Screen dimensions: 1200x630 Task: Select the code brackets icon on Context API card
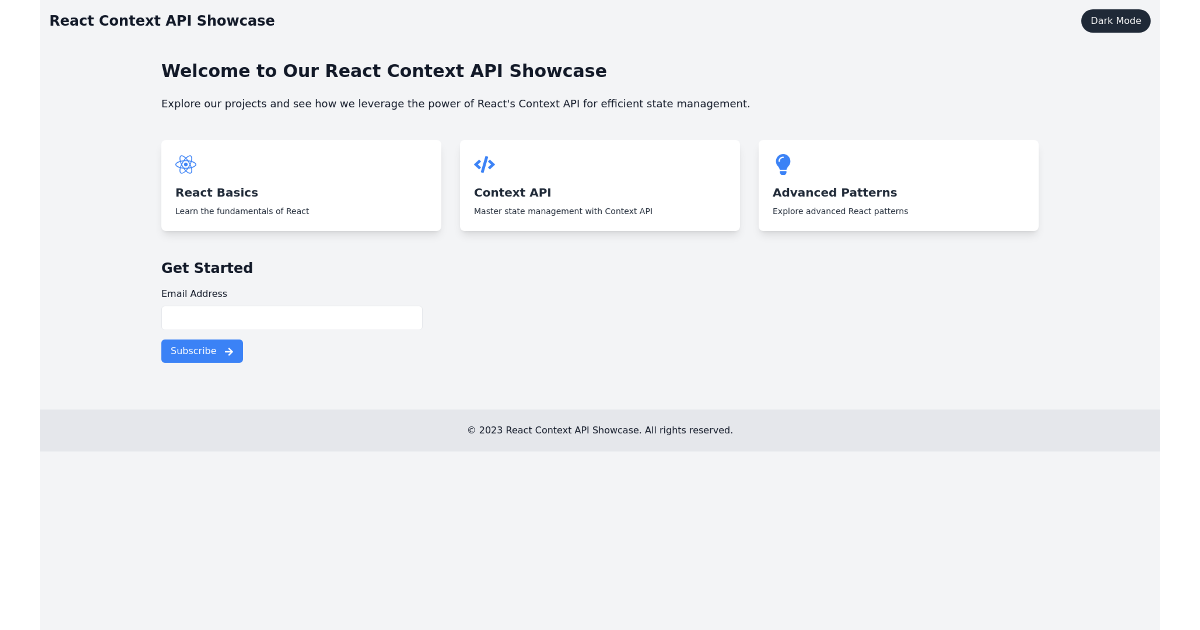485,164
